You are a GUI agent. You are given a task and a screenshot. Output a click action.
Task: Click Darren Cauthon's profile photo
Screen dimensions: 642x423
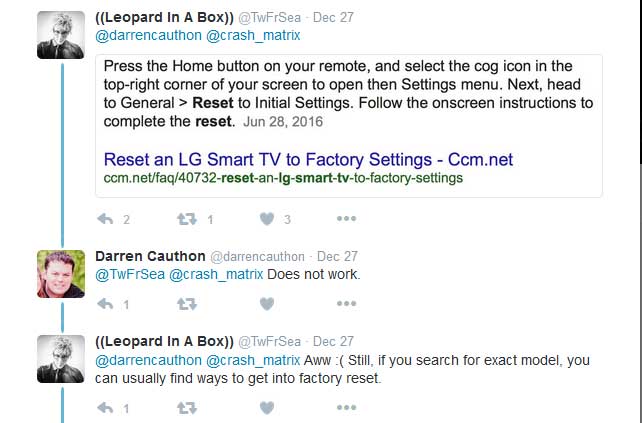click(x=61, y=273)
